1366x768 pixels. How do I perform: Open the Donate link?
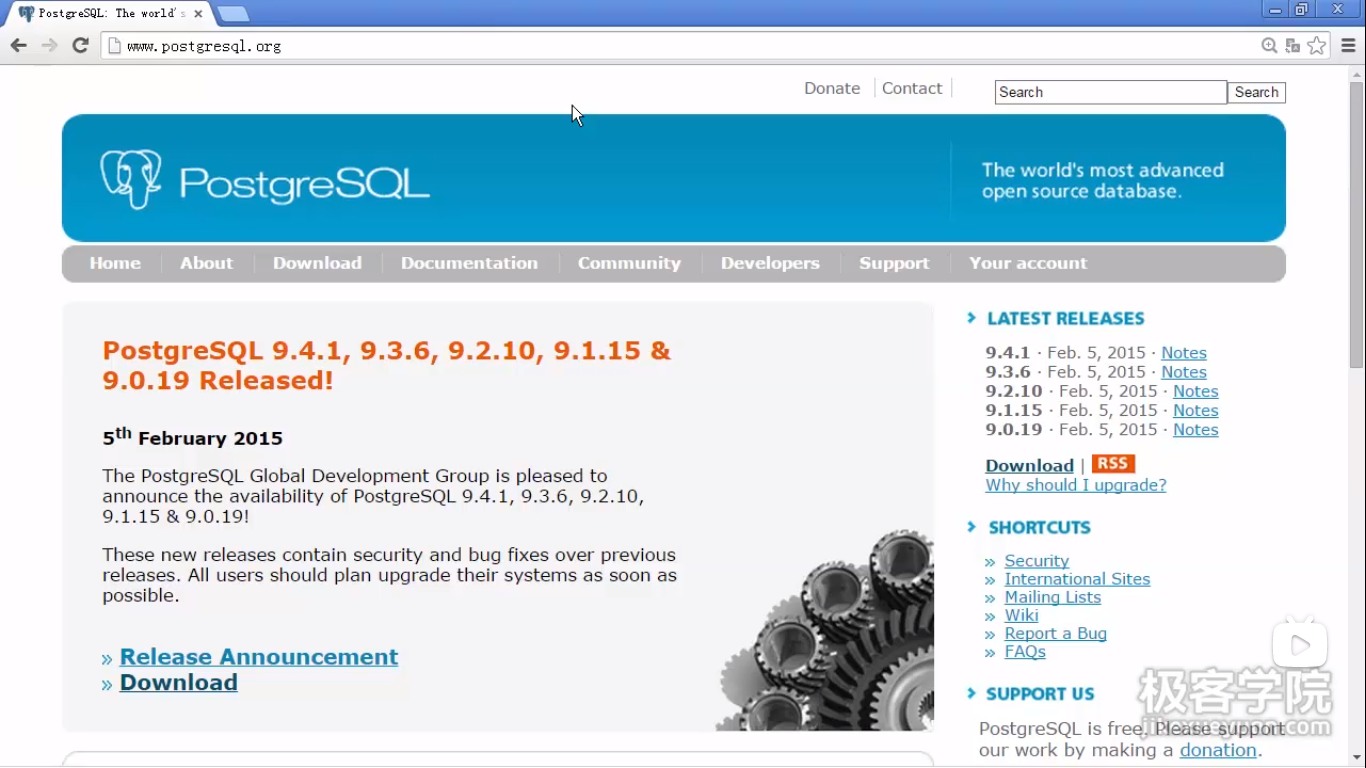click(x=832, y=88)
